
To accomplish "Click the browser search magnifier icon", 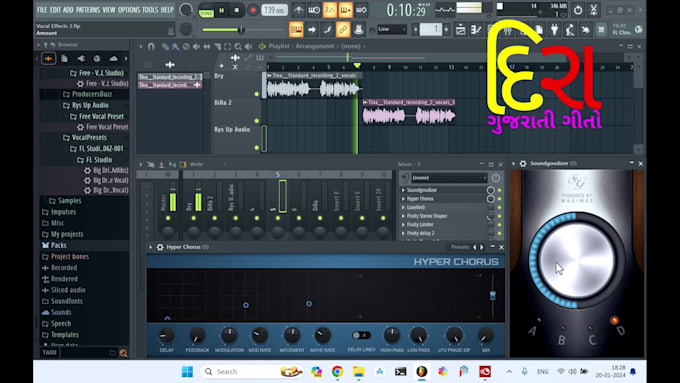I will pyautogui.click(x=124, y=353).
